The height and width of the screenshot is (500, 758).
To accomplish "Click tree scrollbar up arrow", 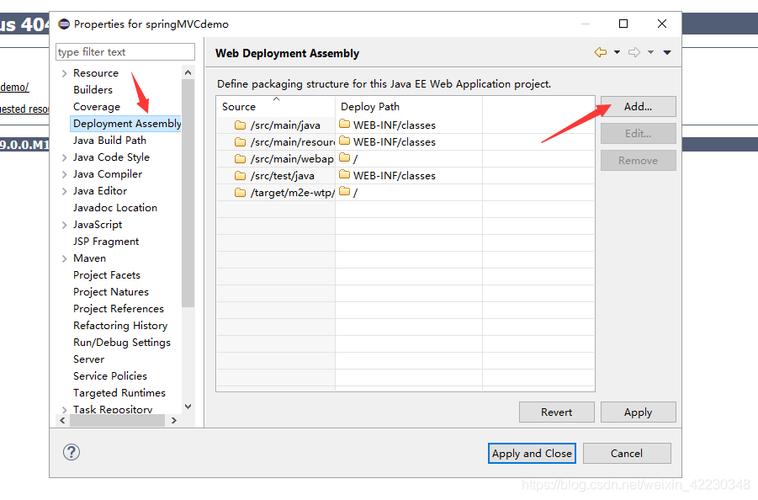I will (188, 73).
